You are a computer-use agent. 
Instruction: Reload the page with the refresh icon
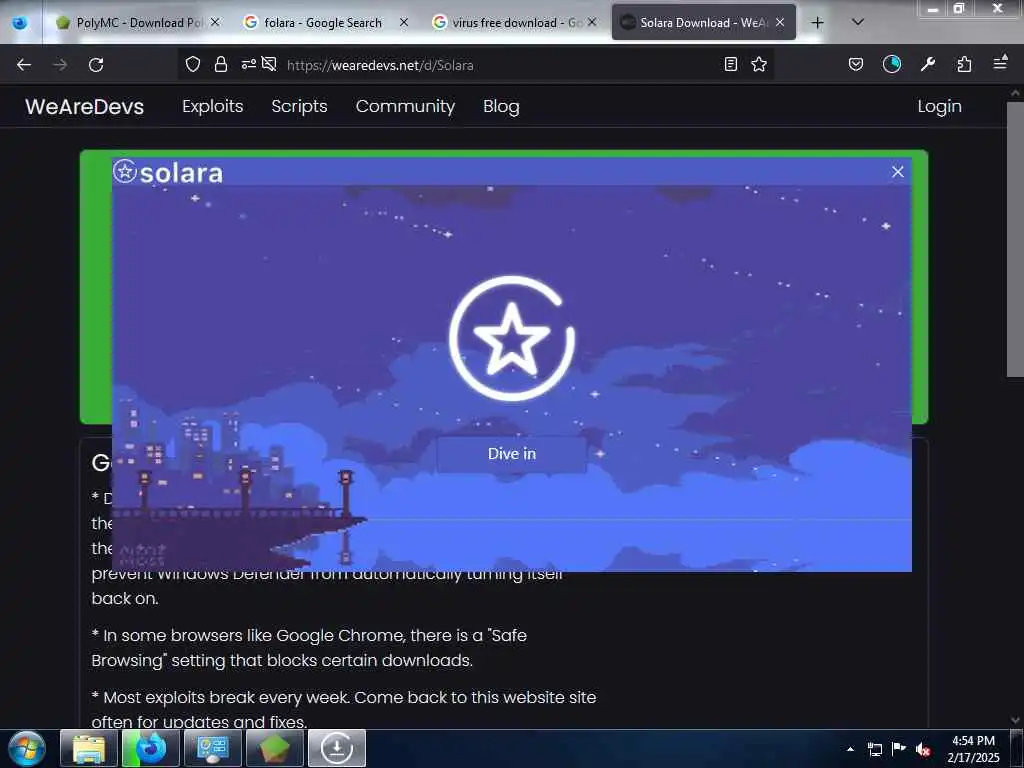pos(96,65)
